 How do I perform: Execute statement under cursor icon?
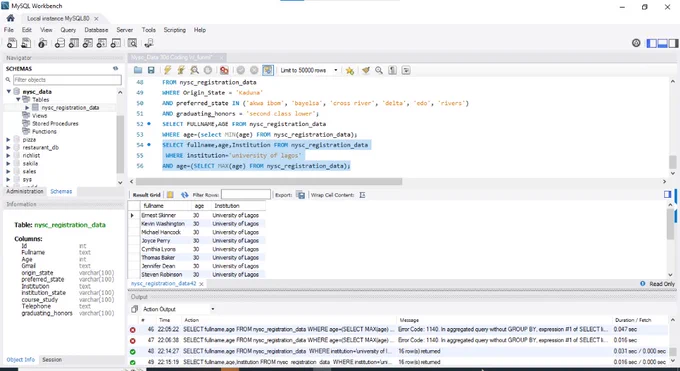pyautogui.click(x=181, y=70)
